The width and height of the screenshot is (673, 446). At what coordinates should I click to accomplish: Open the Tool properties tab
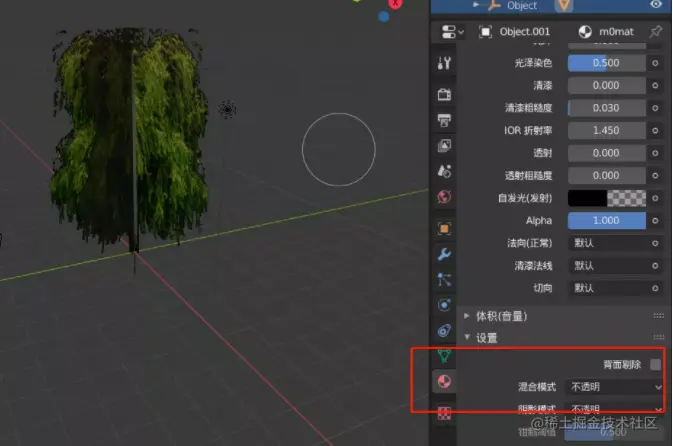[x=444, y=63]
